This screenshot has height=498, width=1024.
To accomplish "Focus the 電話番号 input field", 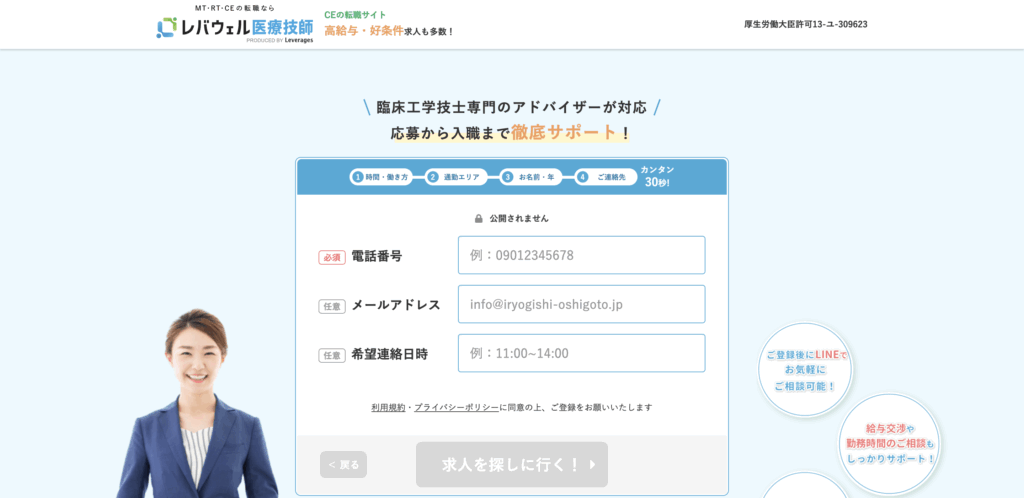I will pos(581,255).
